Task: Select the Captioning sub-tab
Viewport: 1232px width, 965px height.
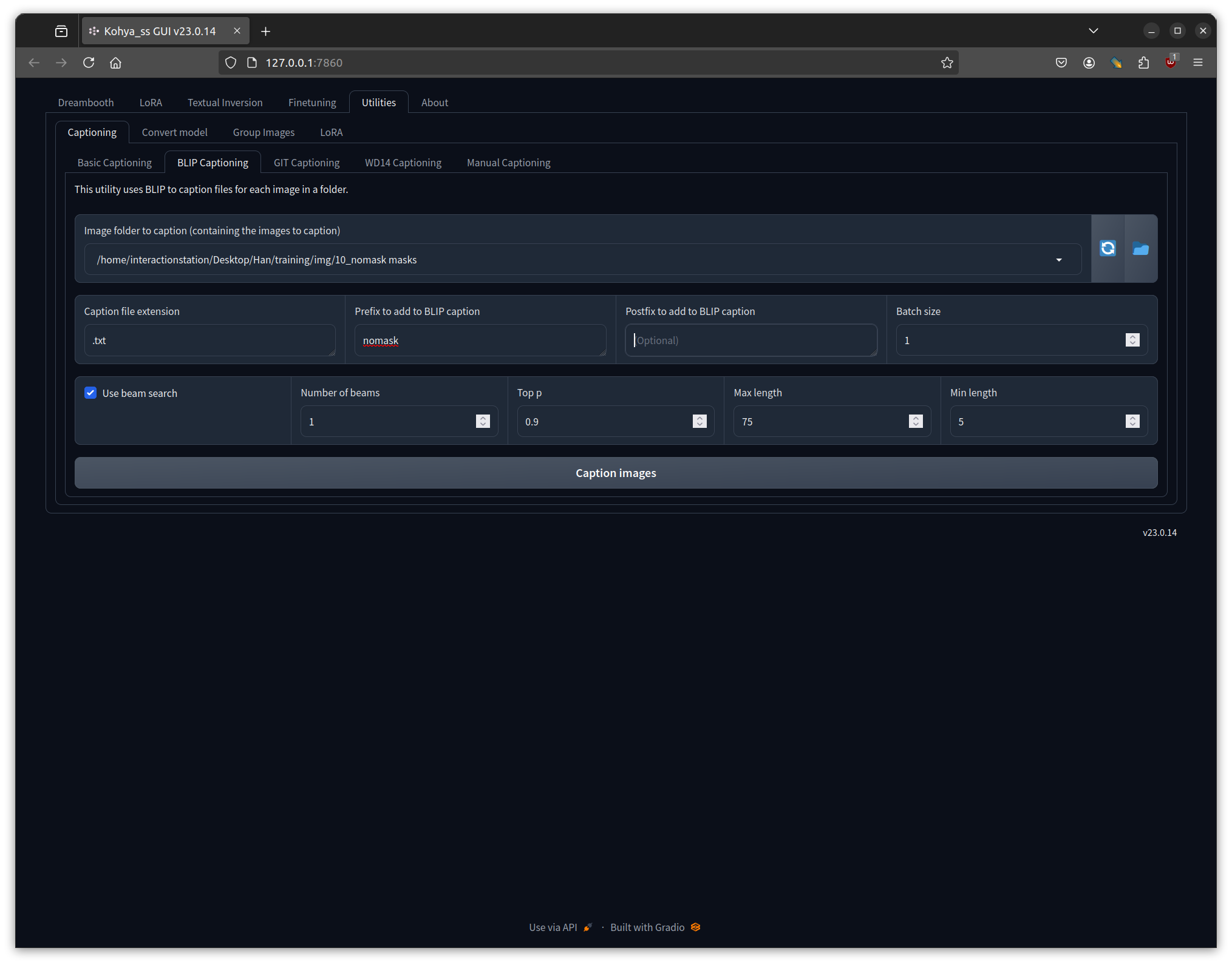Action: point(92,132)
